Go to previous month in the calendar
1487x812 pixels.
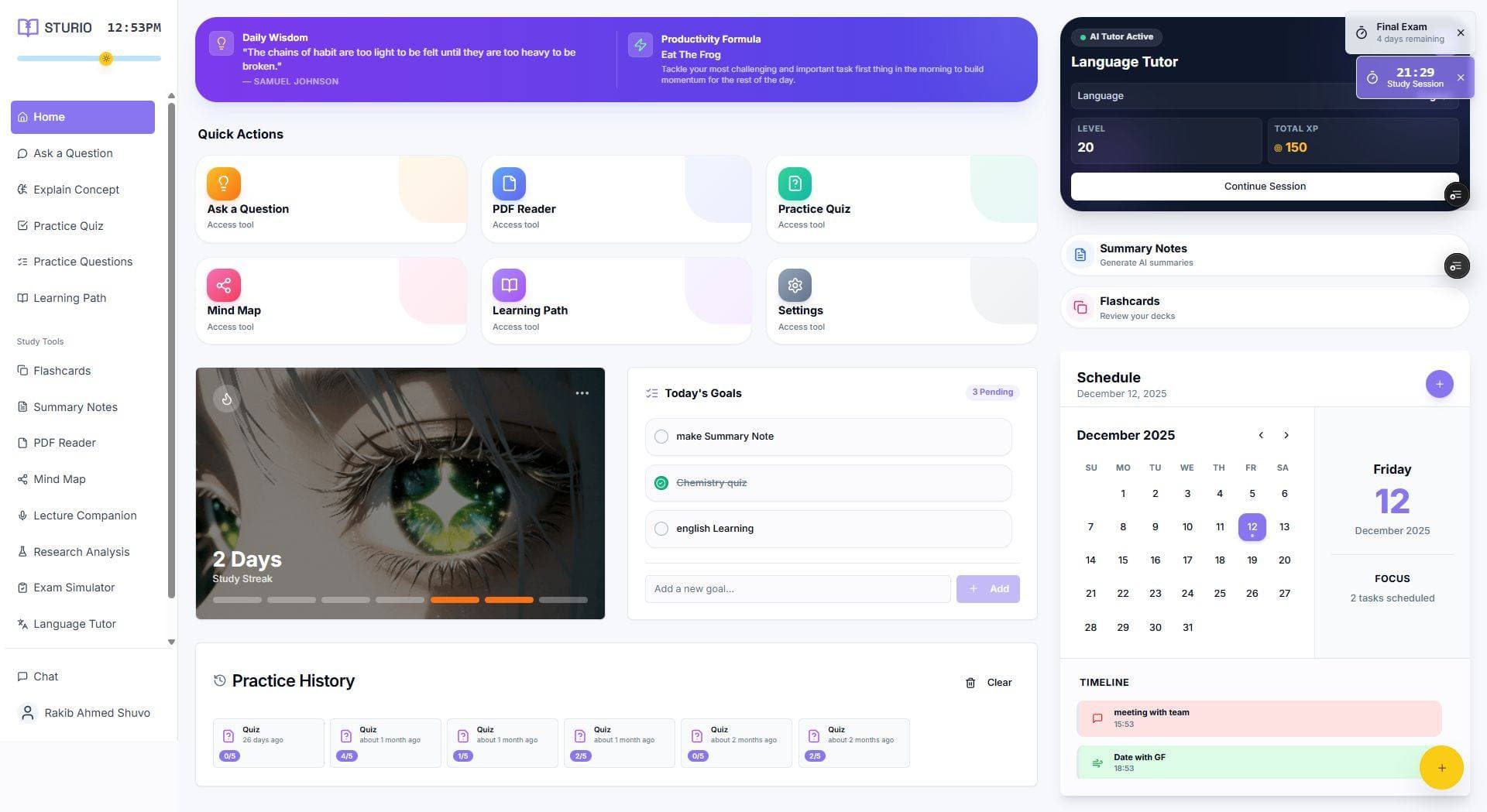1261,435
